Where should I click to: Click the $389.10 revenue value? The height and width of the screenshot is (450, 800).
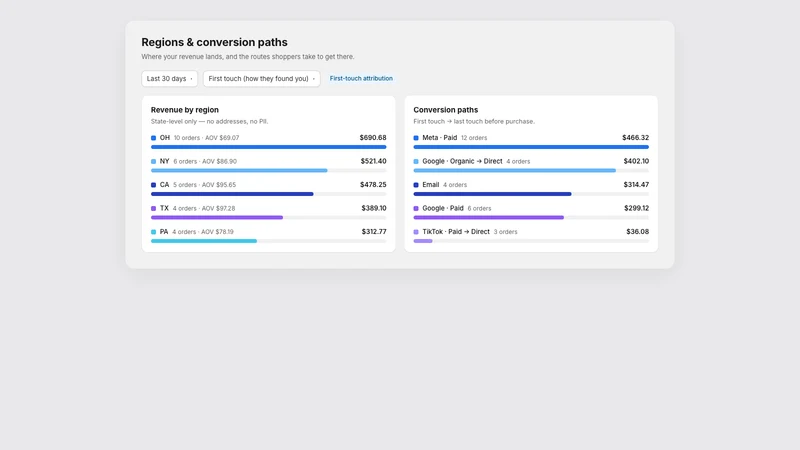pos(374,208)
